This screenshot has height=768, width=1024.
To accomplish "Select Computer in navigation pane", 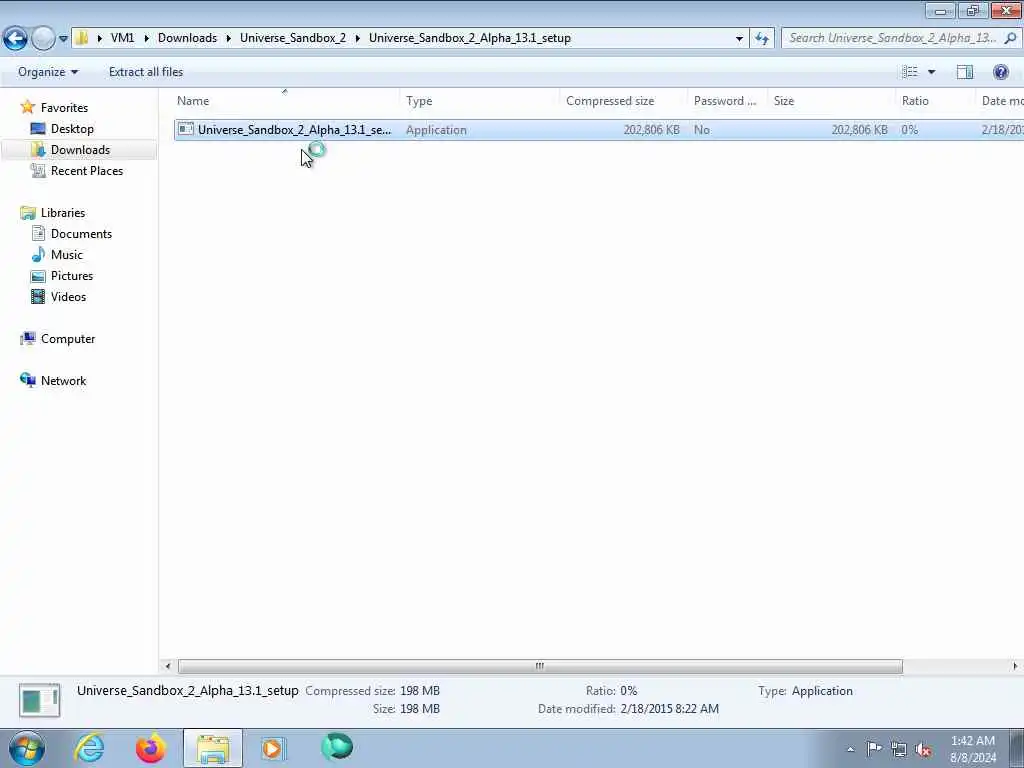I will (68, 339).
